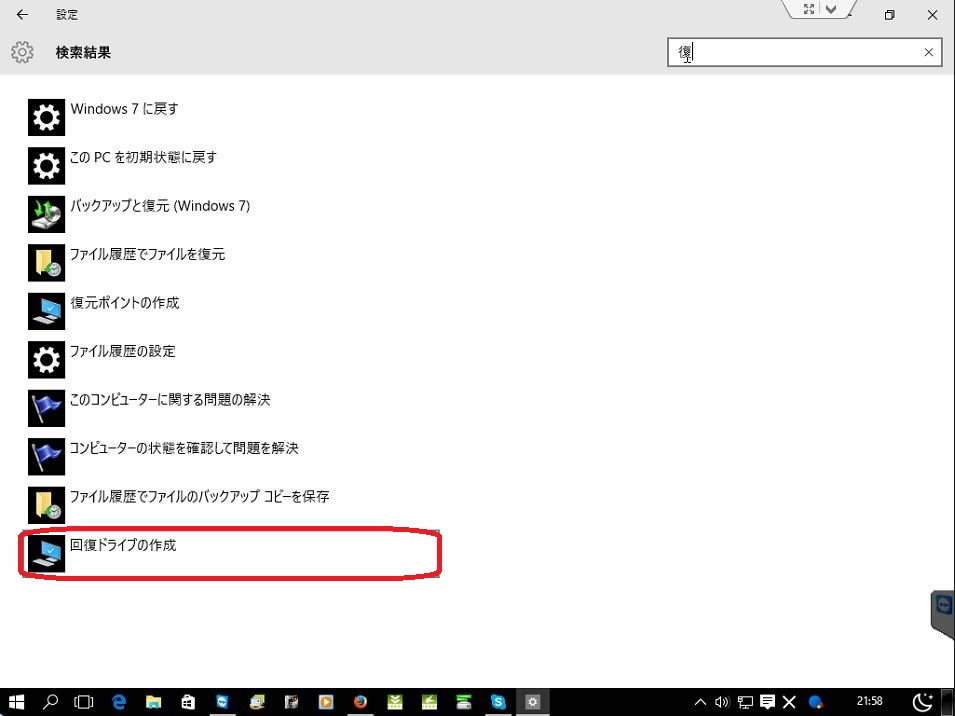Expand the hidden tray icons chevron
This screenshot has width=955, height=716.
[x=700, y=702]
